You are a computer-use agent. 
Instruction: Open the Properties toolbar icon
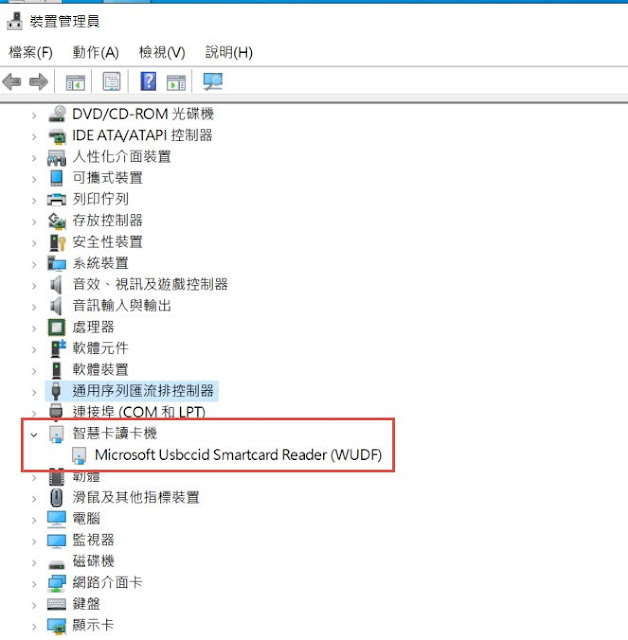[111, 82]
